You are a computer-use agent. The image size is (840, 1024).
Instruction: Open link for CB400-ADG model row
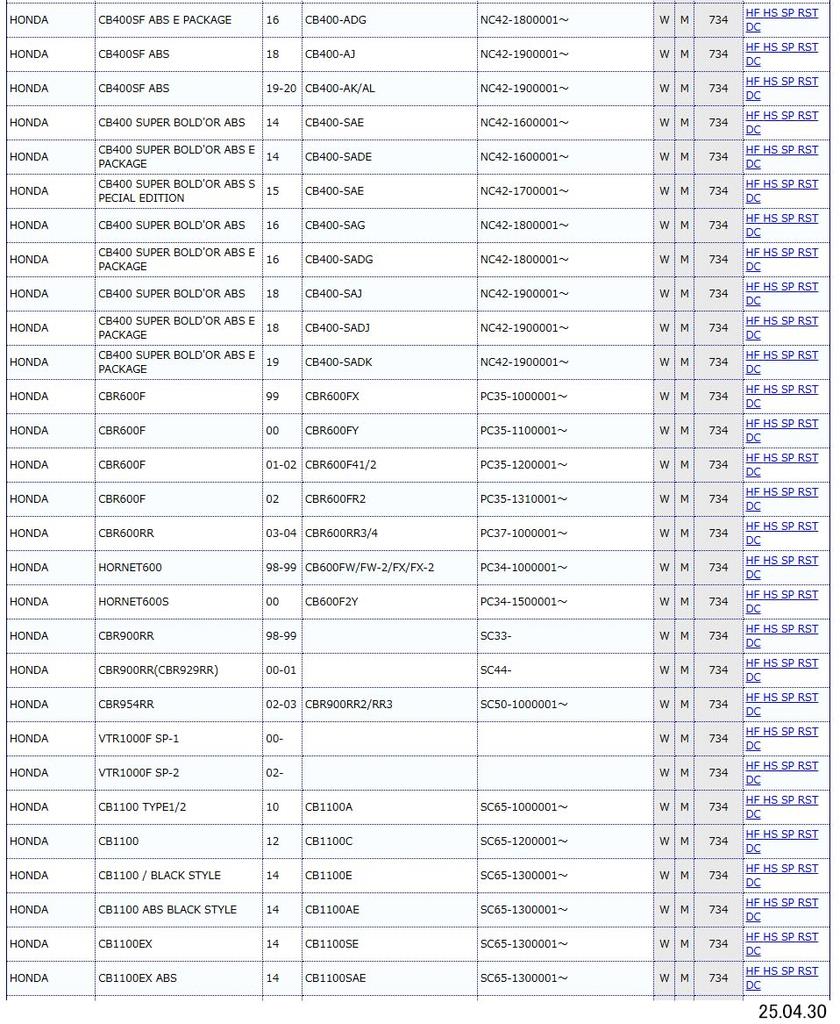[x=781, y=13]
